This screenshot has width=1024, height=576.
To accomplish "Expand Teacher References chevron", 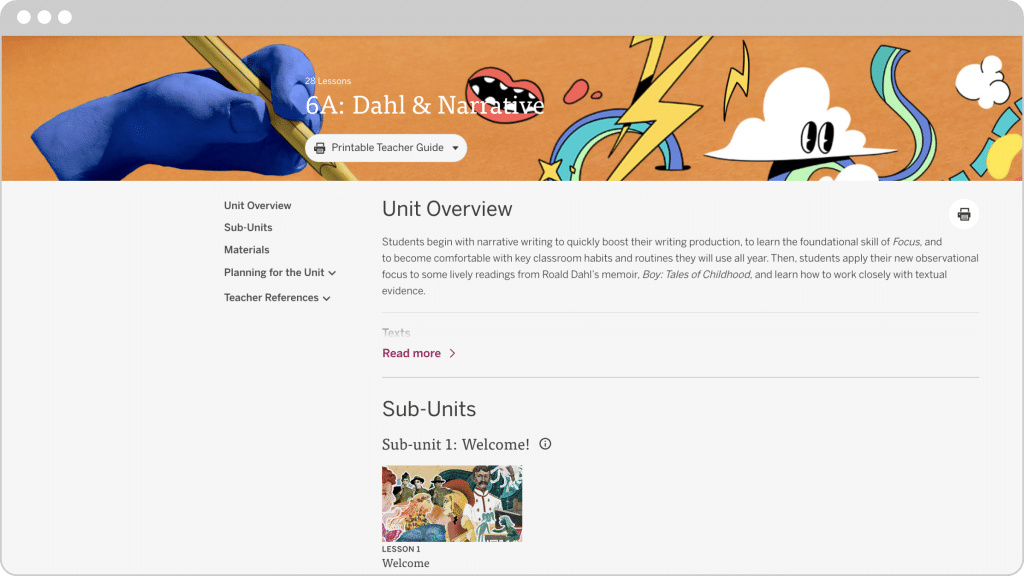I will 327,298.
